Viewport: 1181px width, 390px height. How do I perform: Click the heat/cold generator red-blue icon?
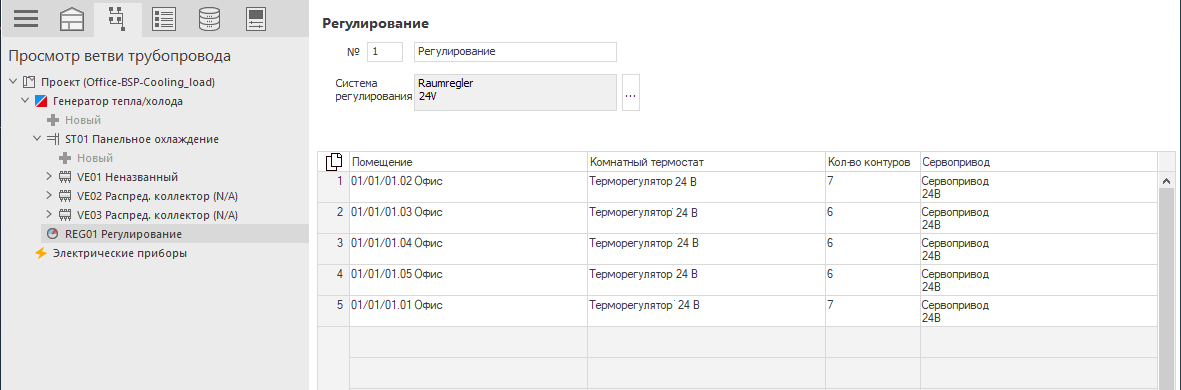tap(41, 101)
